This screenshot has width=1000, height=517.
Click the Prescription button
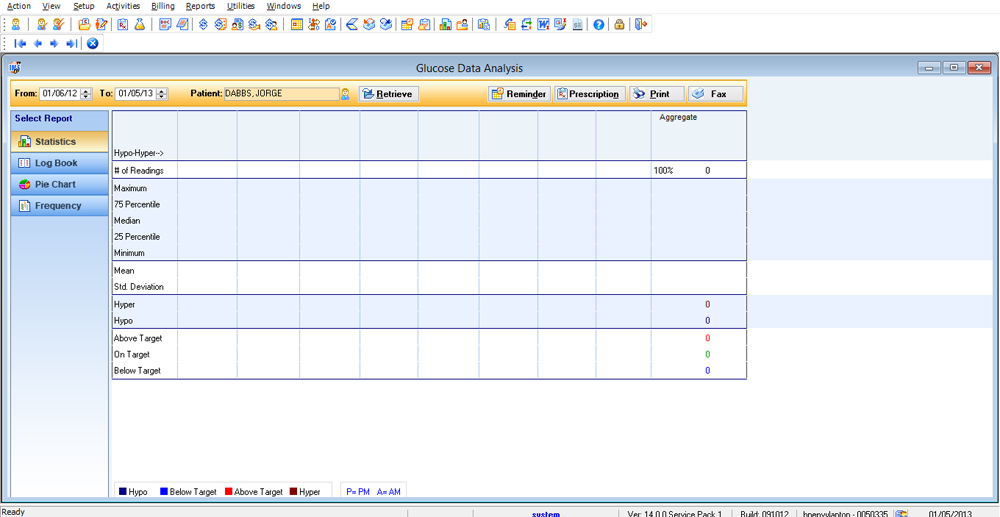tap(589, 94)
